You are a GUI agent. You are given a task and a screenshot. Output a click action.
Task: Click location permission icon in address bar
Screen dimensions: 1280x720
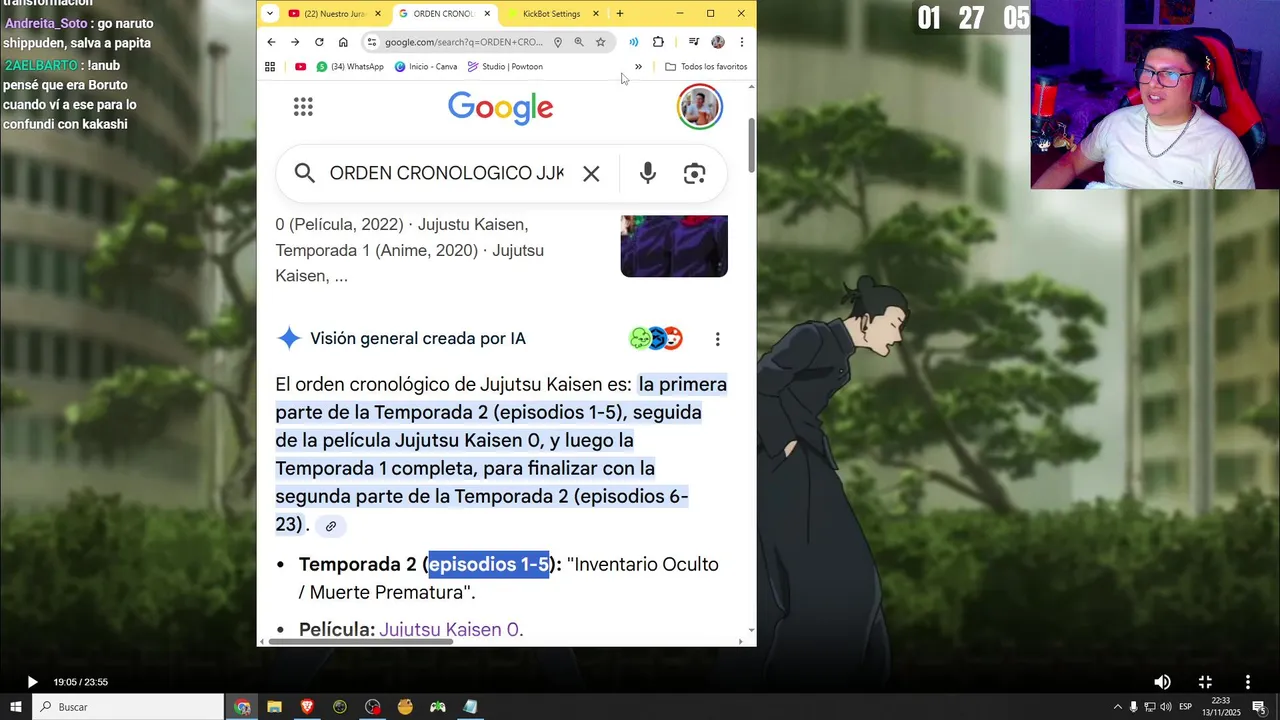click(x=557, y=42)
